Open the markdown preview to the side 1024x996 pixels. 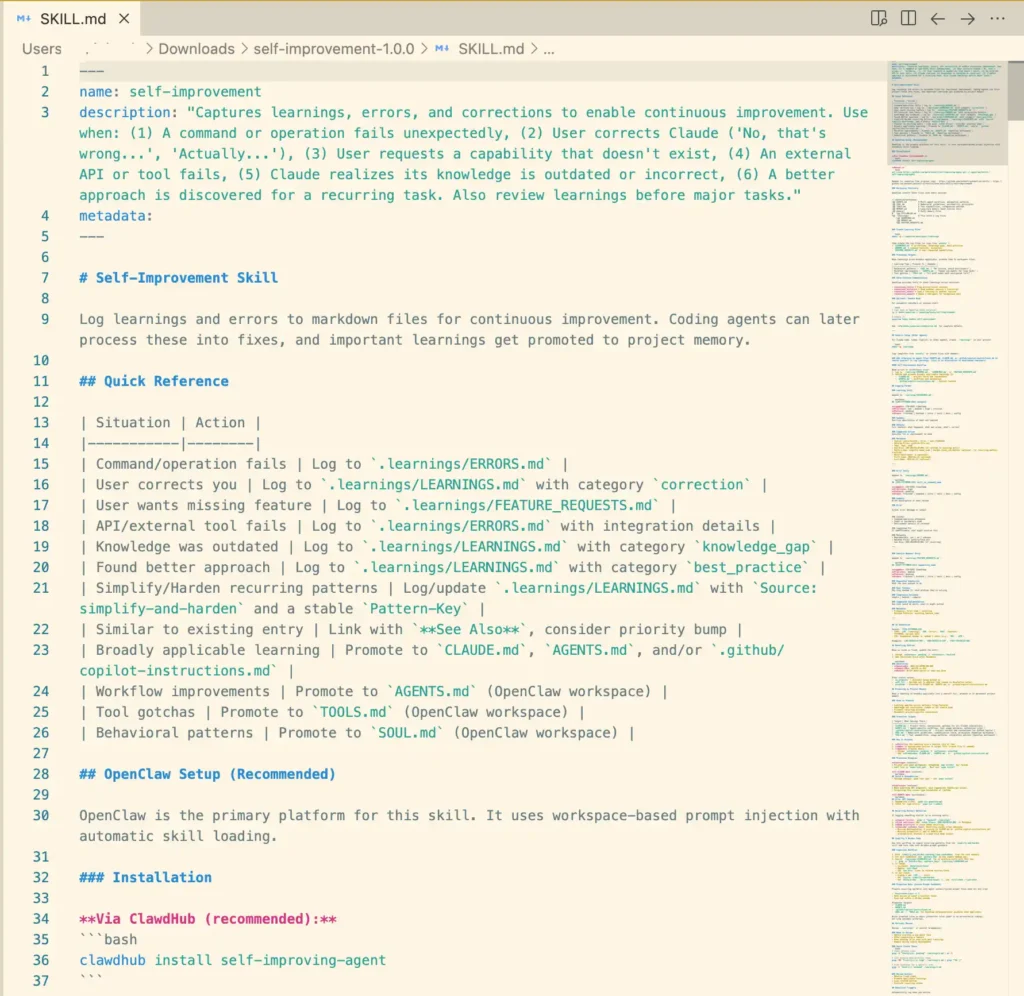(x=878, y=18)
